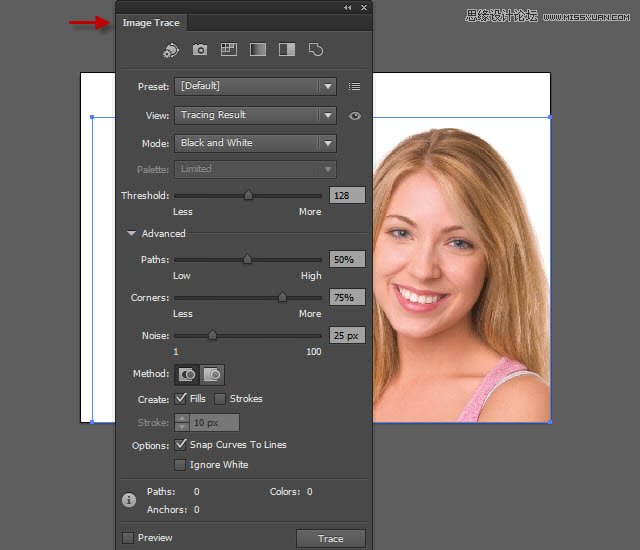The height and width of the screenshot is (550, 640).
Task: Collapse the Advanced section
Action: click(x=131, y=234)
